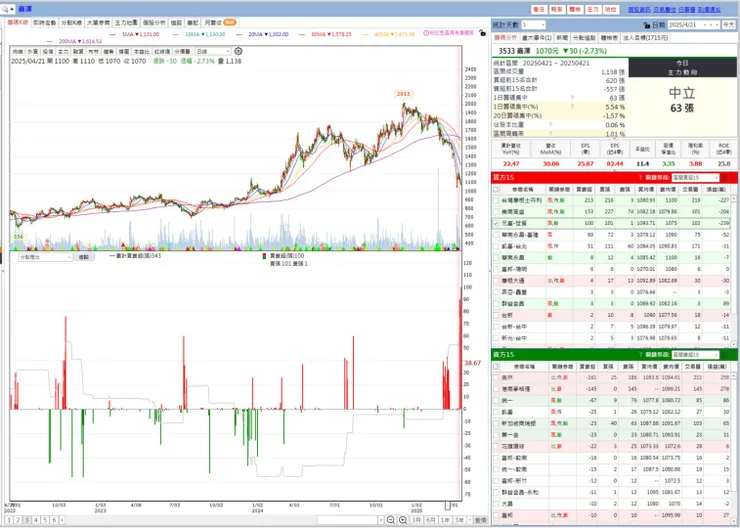Screen dimensions: 740x528
Task: Check buyer row with 買賣超 153
Action: click(496, 212)
